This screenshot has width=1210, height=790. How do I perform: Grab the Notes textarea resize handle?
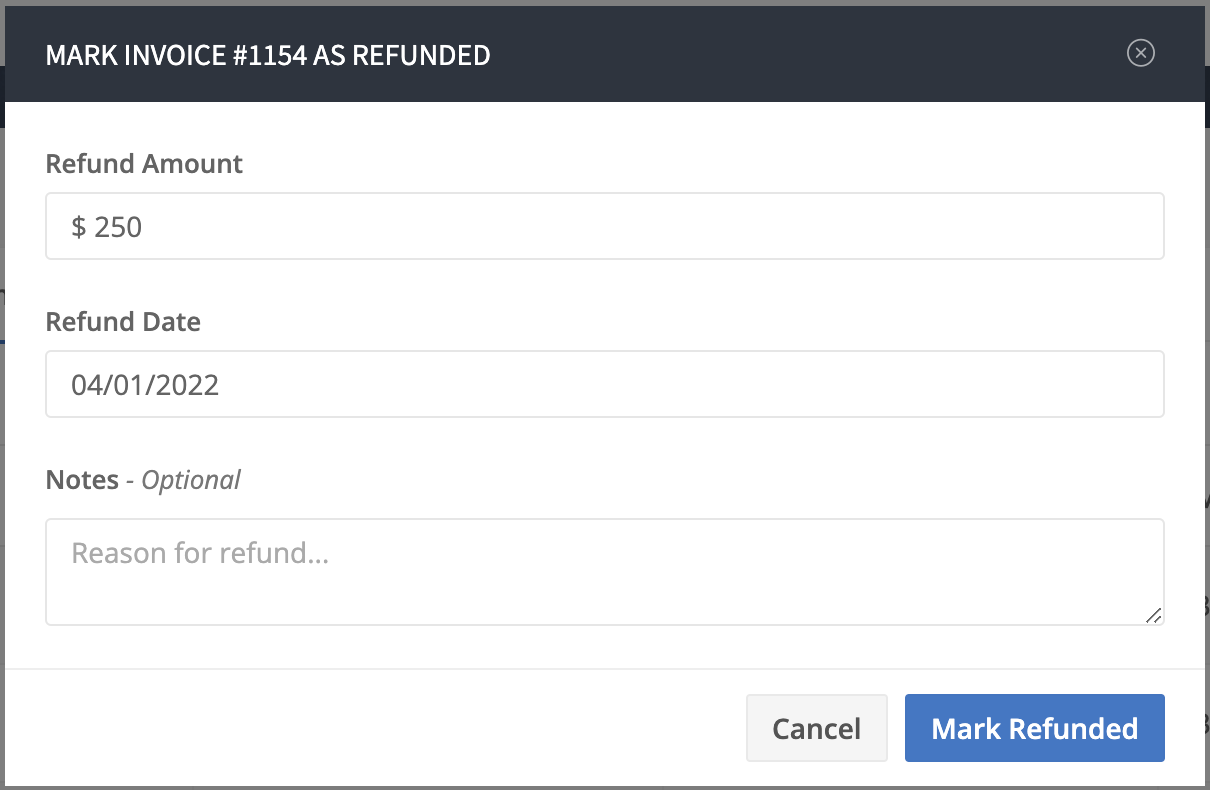point(1154,616)
